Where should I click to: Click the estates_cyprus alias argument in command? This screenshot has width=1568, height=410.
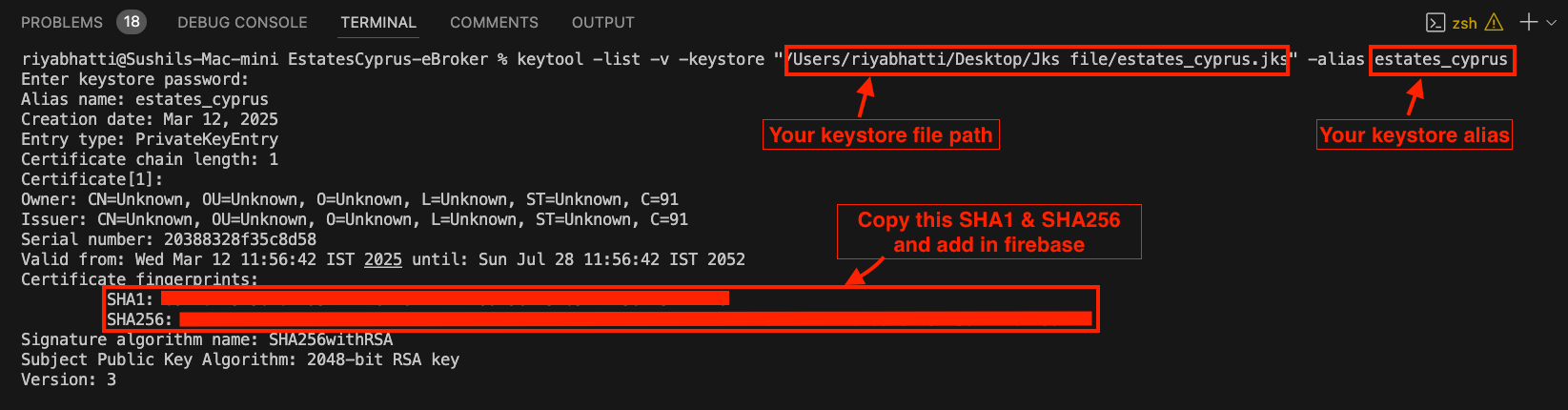click(x=1441, y=60)
